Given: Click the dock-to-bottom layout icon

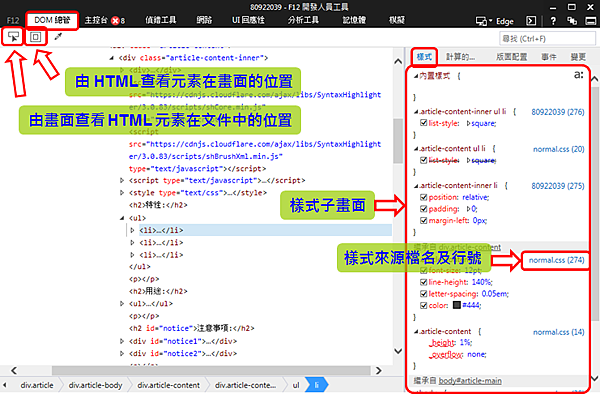Looking at the screenshot, I should [591, 21].
